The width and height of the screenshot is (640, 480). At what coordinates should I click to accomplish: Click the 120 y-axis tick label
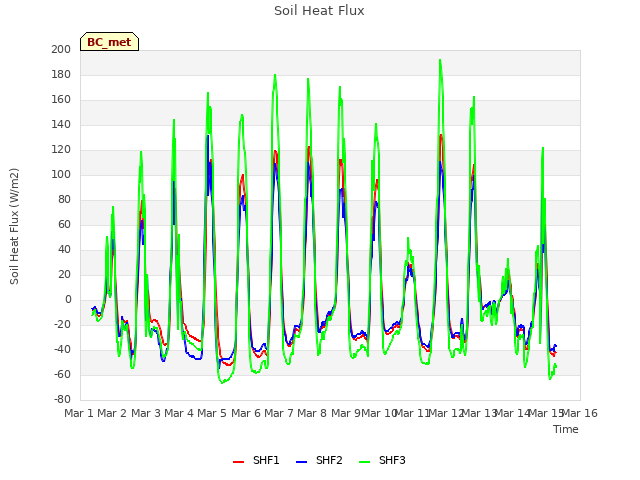click(61, 150)
